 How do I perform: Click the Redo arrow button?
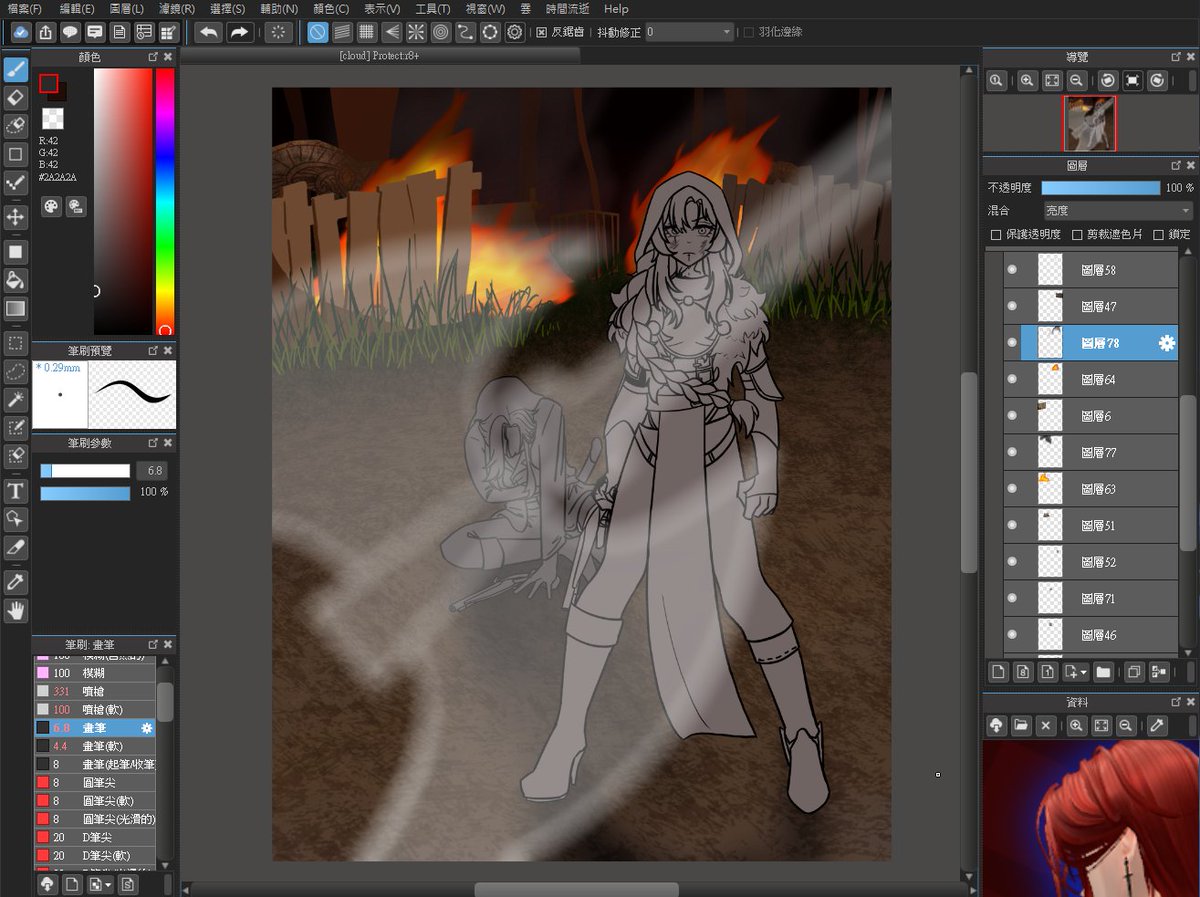coord(239,32)
